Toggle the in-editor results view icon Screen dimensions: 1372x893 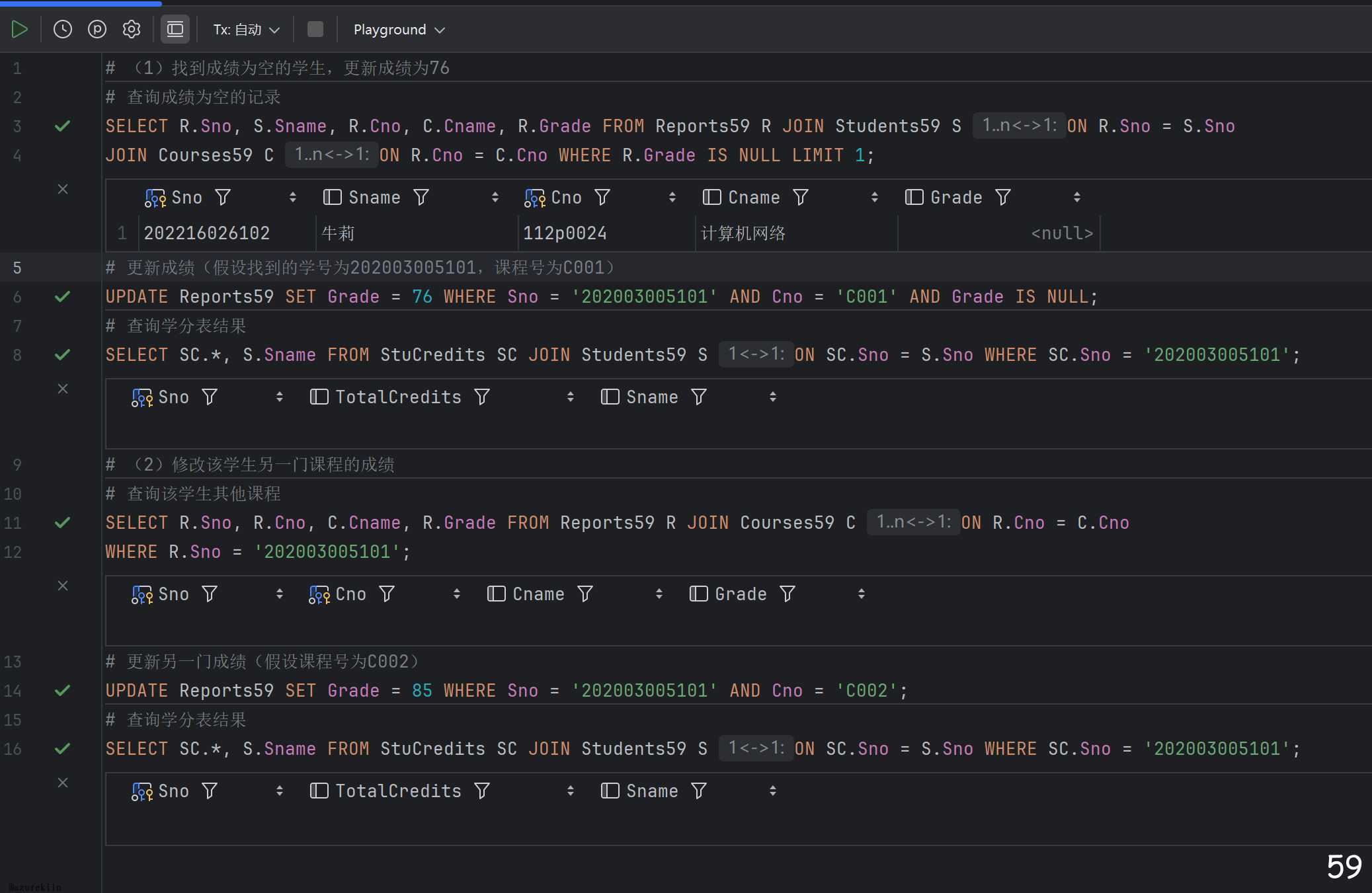[x=175, y=29]
